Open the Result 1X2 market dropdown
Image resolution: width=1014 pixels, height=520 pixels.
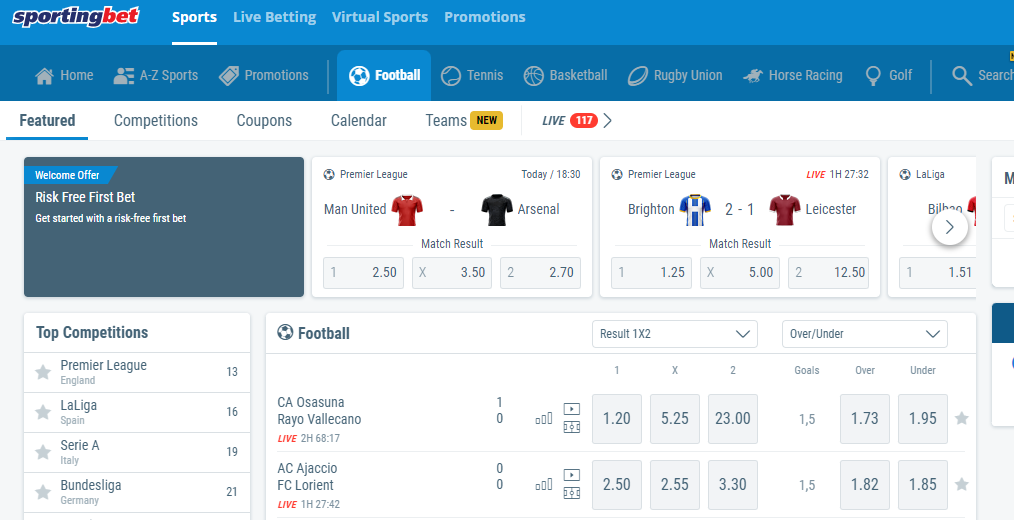coord(673,334)
